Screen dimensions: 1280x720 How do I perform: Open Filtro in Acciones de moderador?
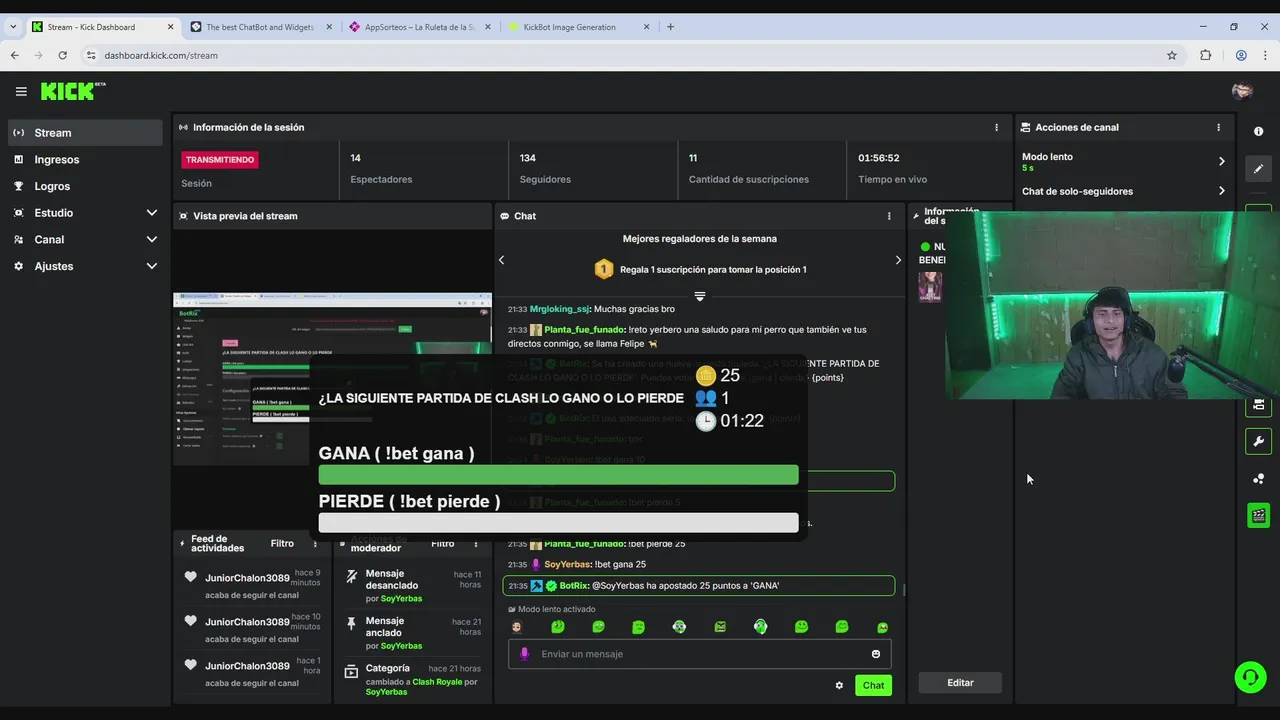[x=443, y=543]
